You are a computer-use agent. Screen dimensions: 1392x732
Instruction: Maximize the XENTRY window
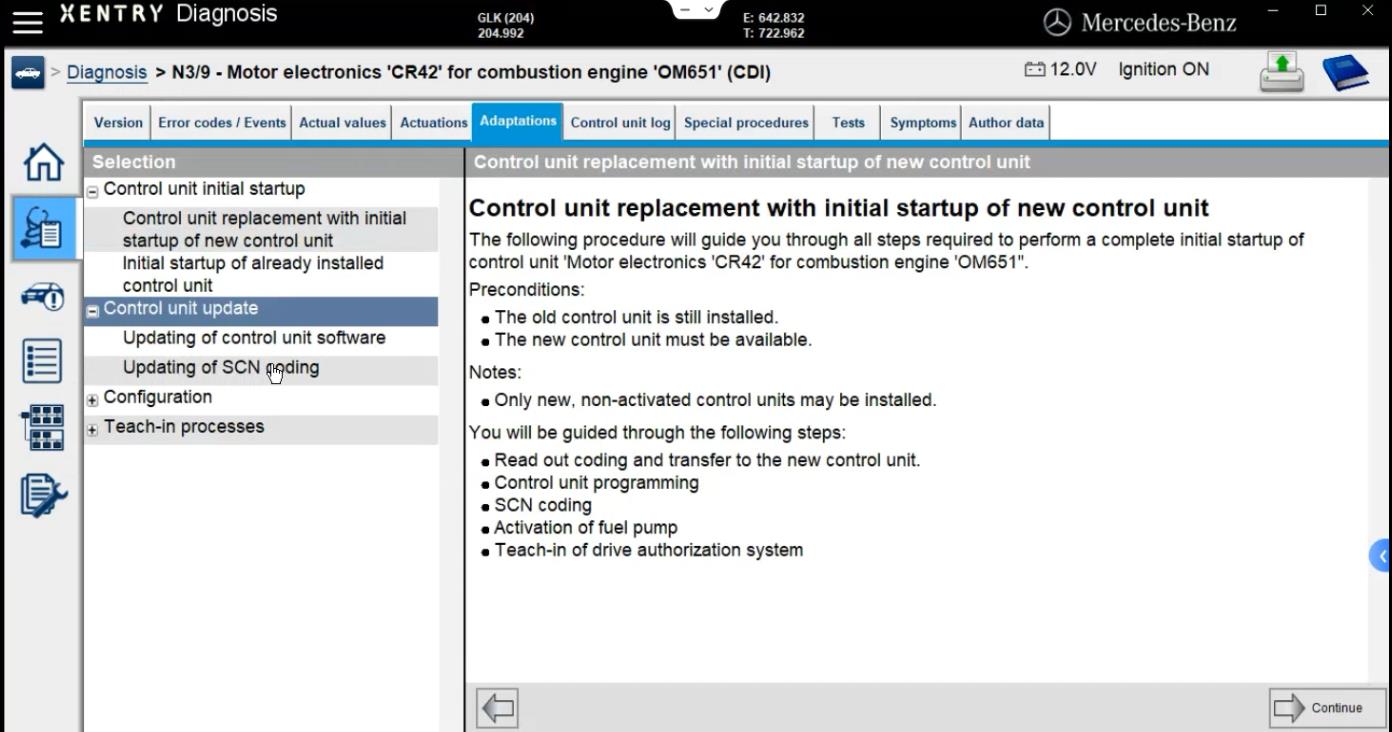click(1321, 11)
